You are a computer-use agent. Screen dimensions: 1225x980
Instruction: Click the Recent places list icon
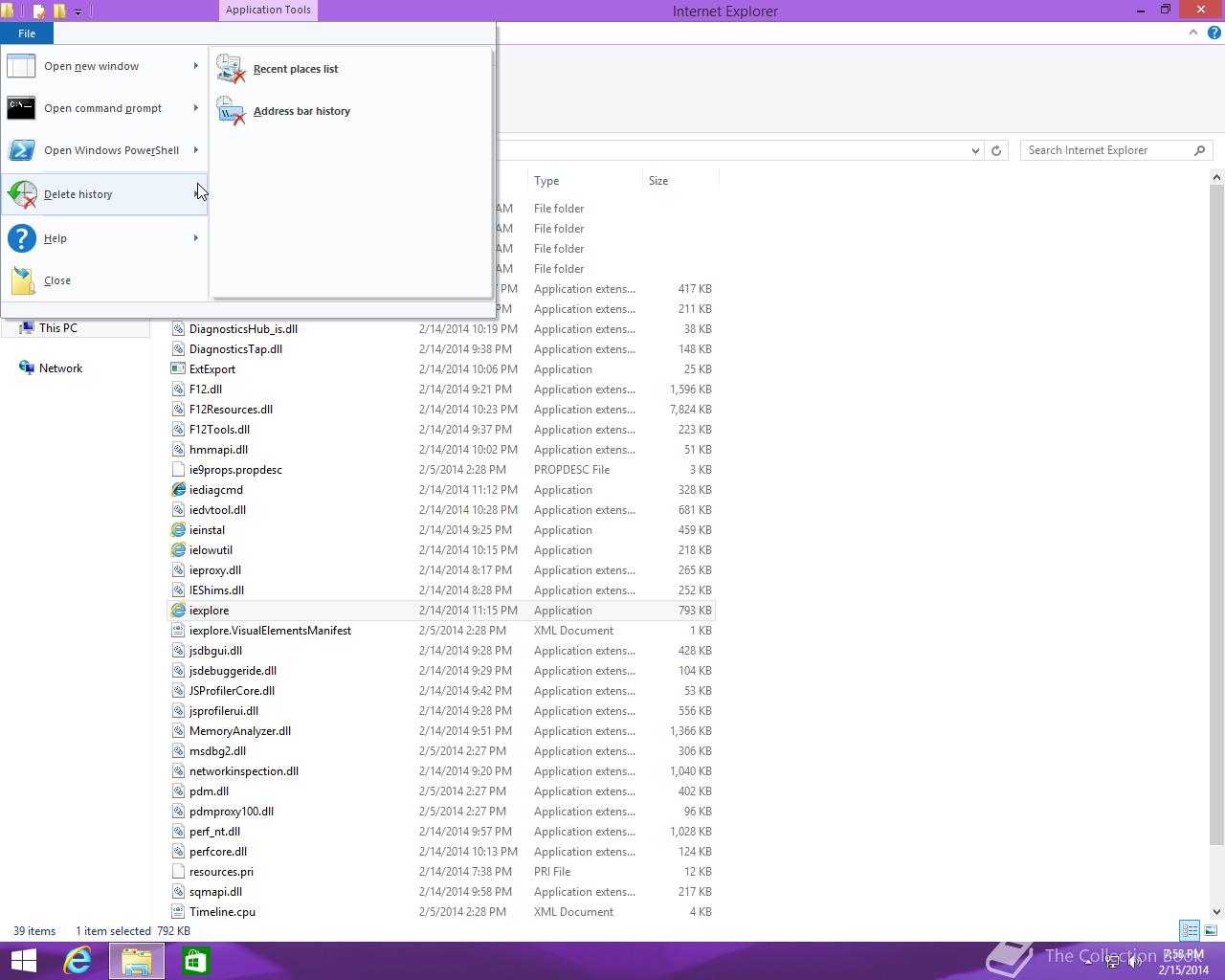point(231,69)
